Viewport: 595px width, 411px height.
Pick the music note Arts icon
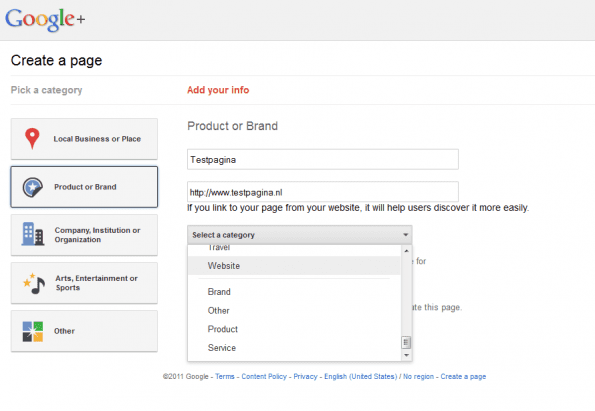(34, 283)
